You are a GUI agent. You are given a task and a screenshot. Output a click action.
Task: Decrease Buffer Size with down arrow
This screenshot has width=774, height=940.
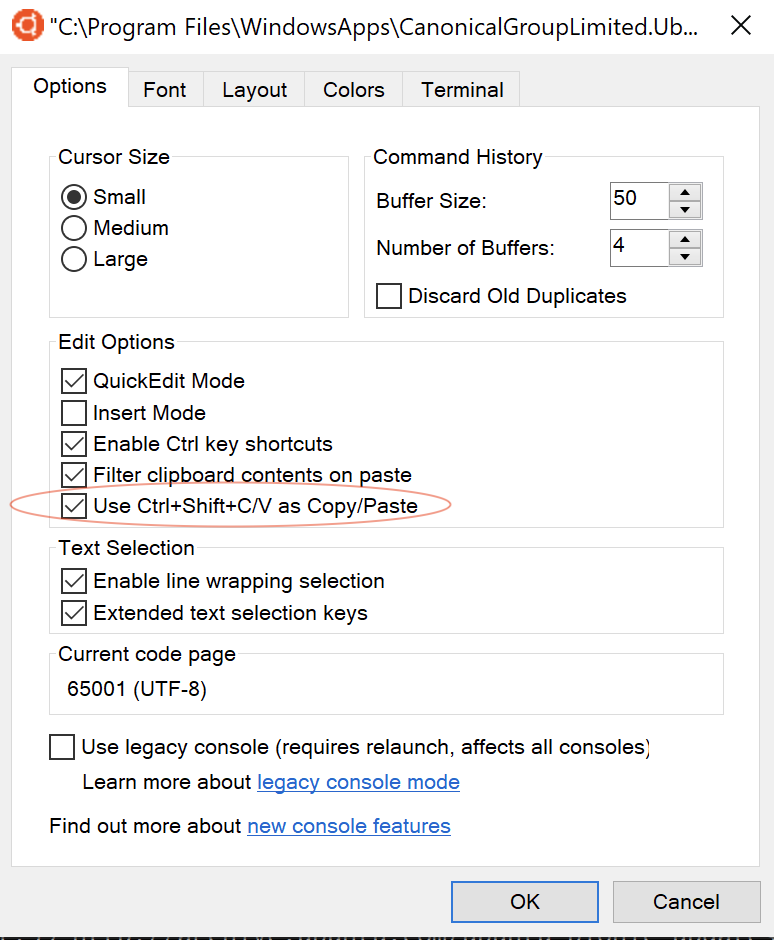pyautogui.click(x=685, y=210)
